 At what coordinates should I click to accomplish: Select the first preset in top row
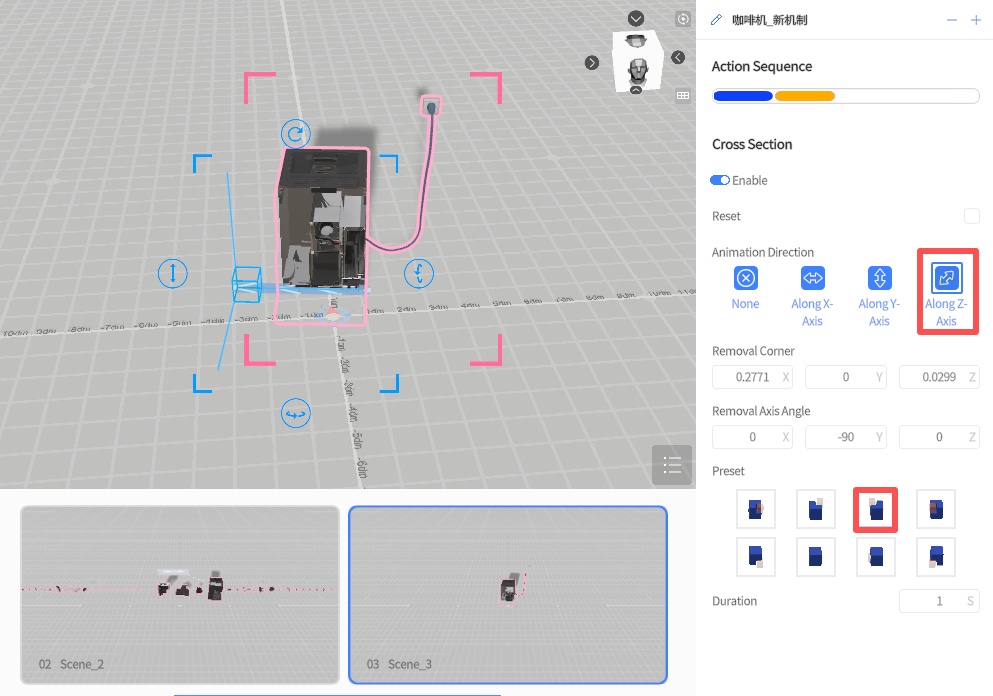click(x=755, y=509)
